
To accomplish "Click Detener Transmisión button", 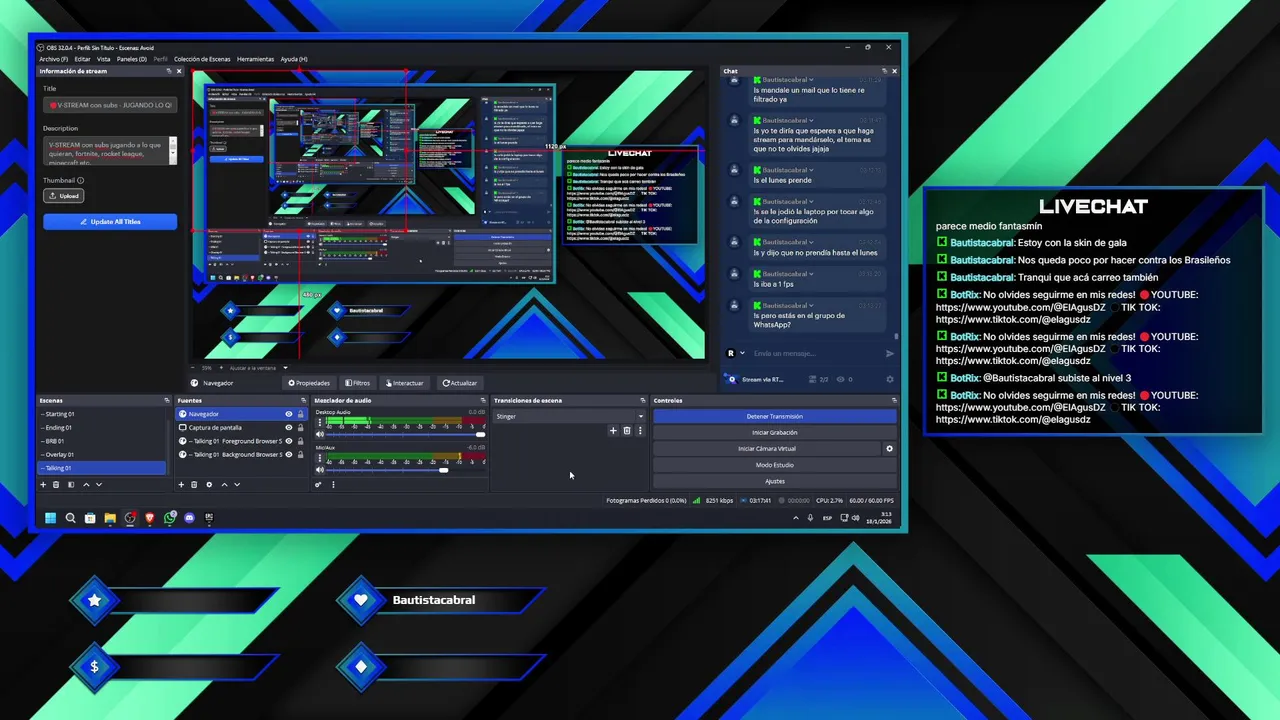I will tap(775, 416).
